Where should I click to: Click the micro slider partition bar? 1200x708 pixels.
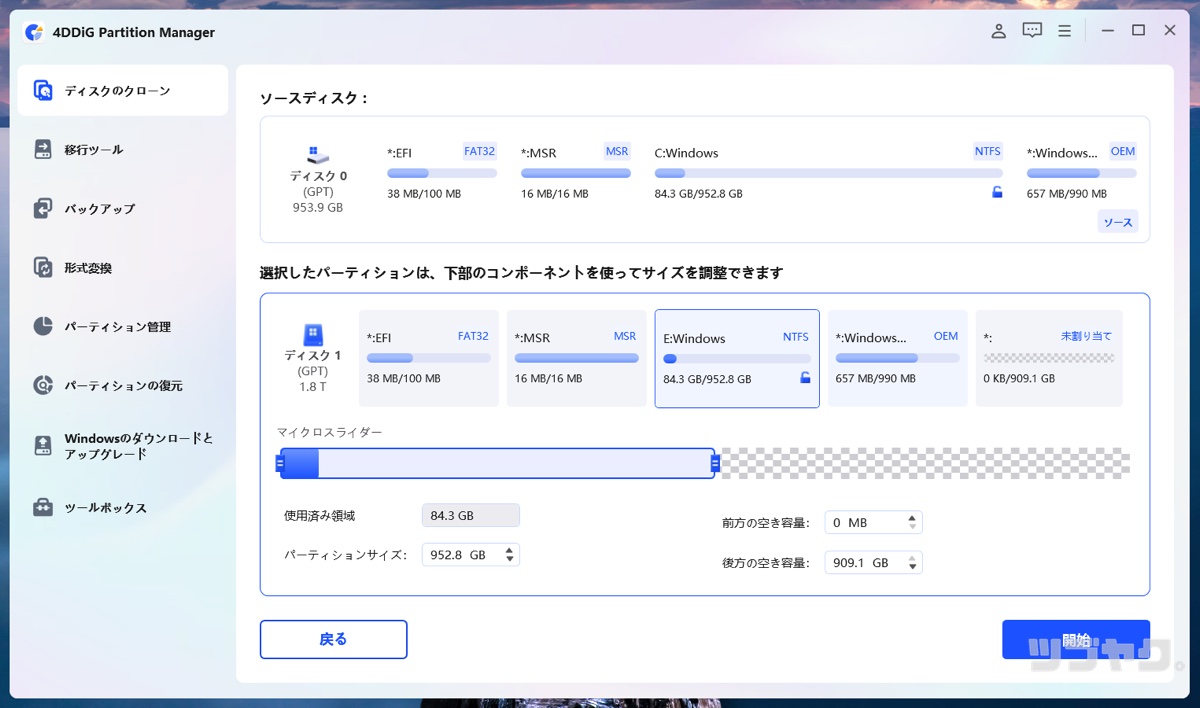pos(497,463)
